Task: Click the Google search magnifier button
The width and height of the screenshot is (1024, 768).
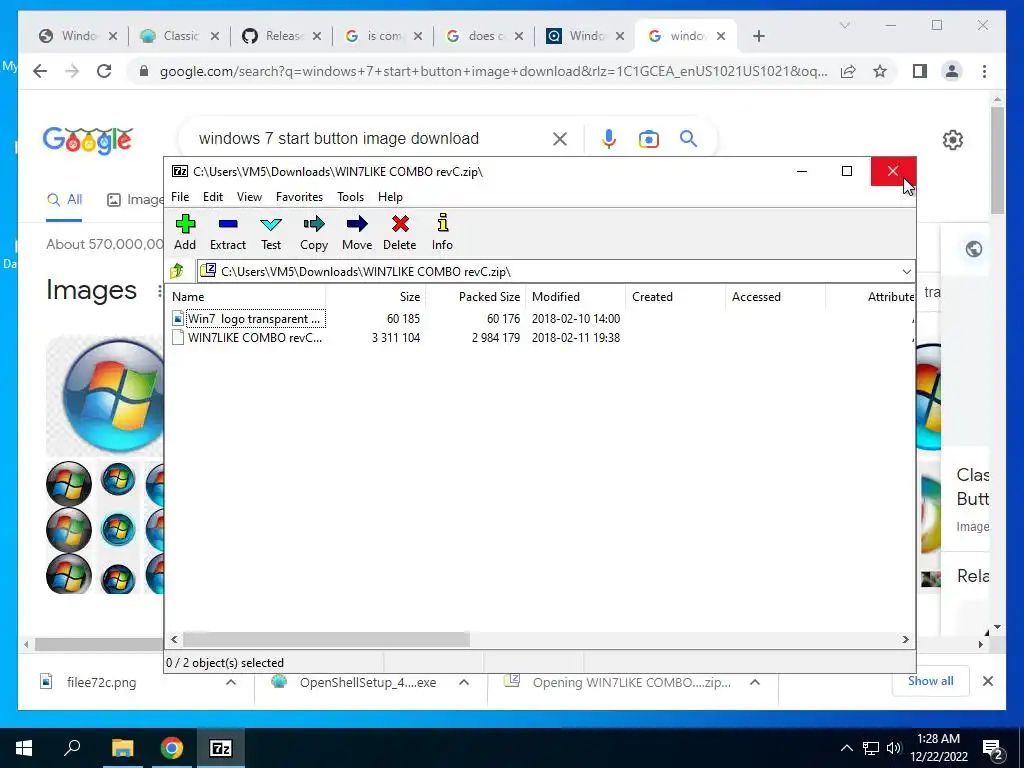Action: point(688,138)
